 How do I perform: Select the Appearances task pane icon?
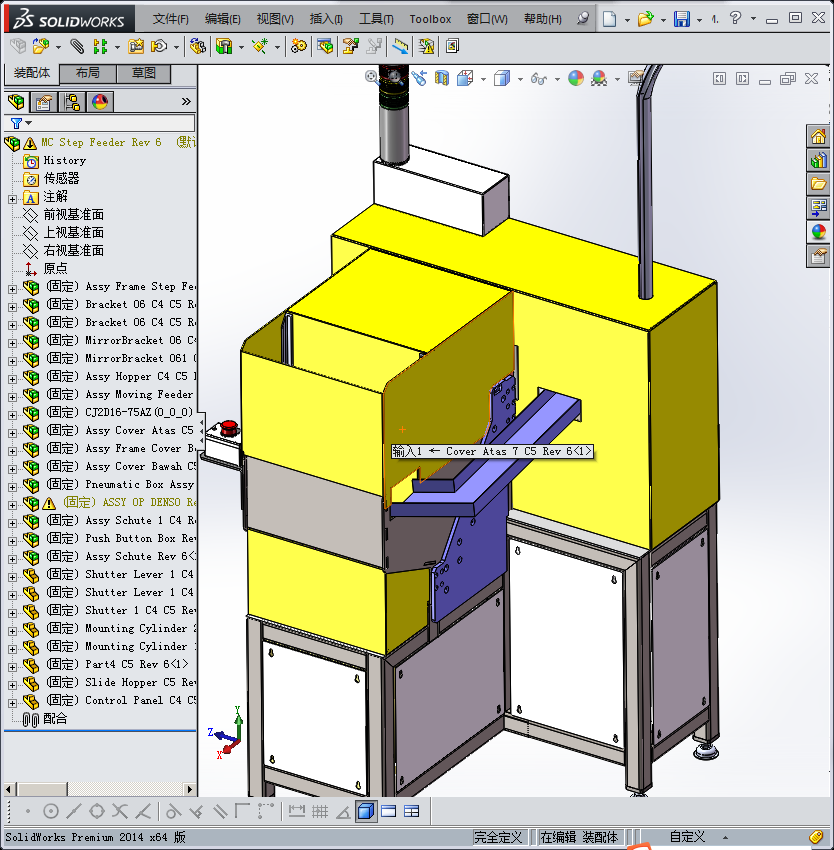(x=818, y=232)
